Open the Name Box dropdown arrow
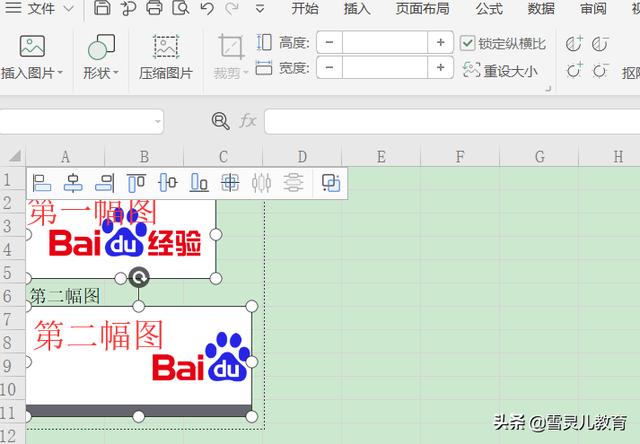 [158, 121]
